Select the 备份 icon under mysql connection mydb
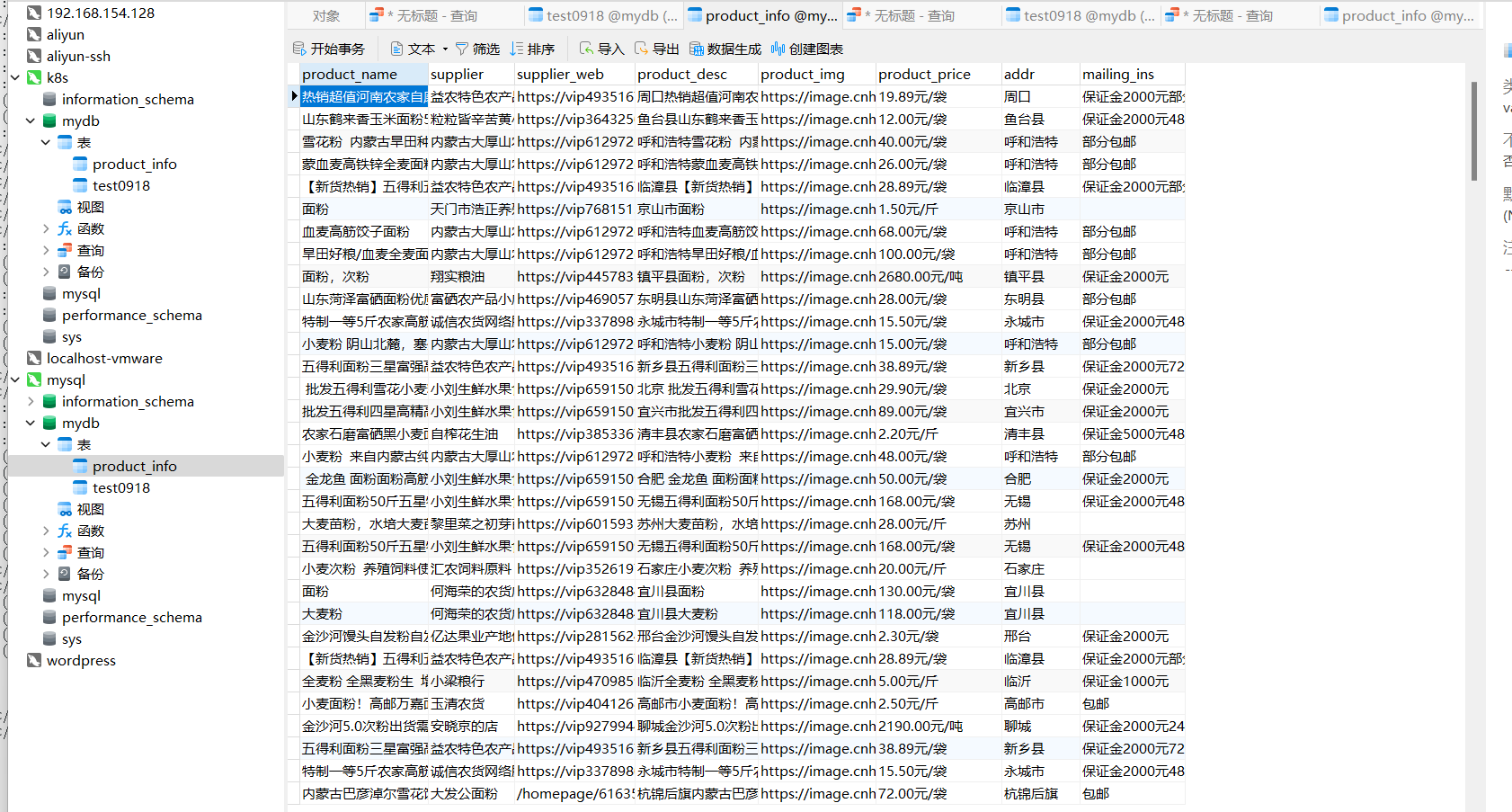Image resolution: width=1512 pixels, height=812 pixels. [x=65, y=574]
